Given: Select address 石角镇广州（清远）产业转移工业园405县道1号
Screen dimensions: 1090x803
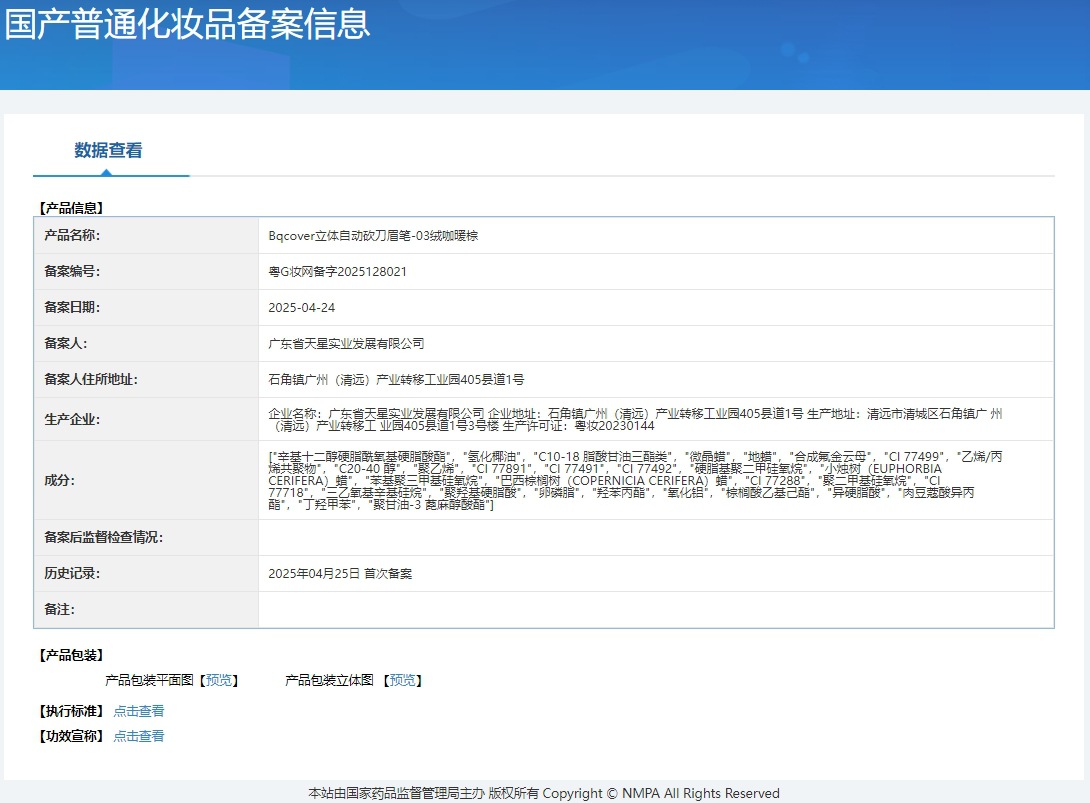Looking at the screenshot, I should (396, 380).
